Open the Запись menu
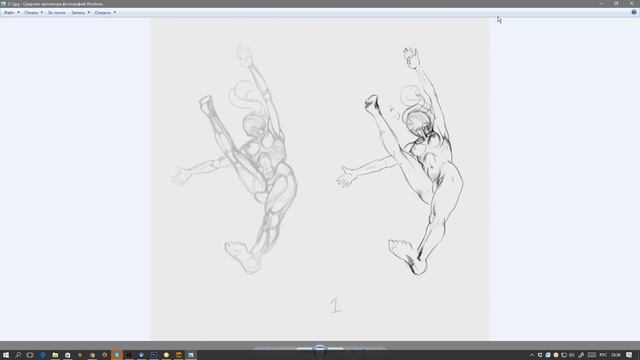 80,13
